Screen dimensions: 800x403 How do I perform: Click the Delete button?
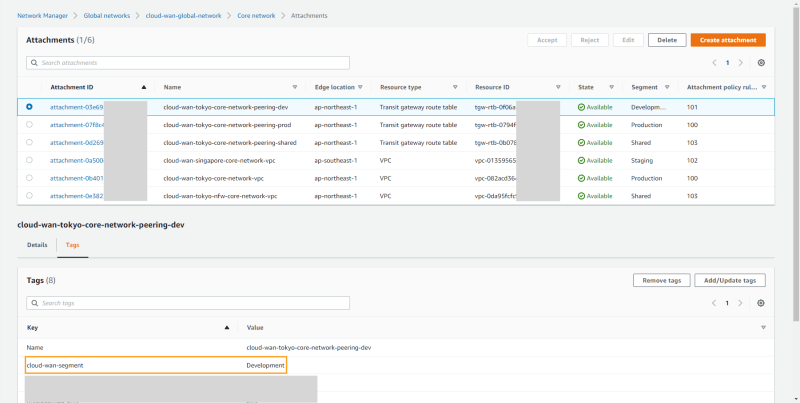[x=667, y=40]
